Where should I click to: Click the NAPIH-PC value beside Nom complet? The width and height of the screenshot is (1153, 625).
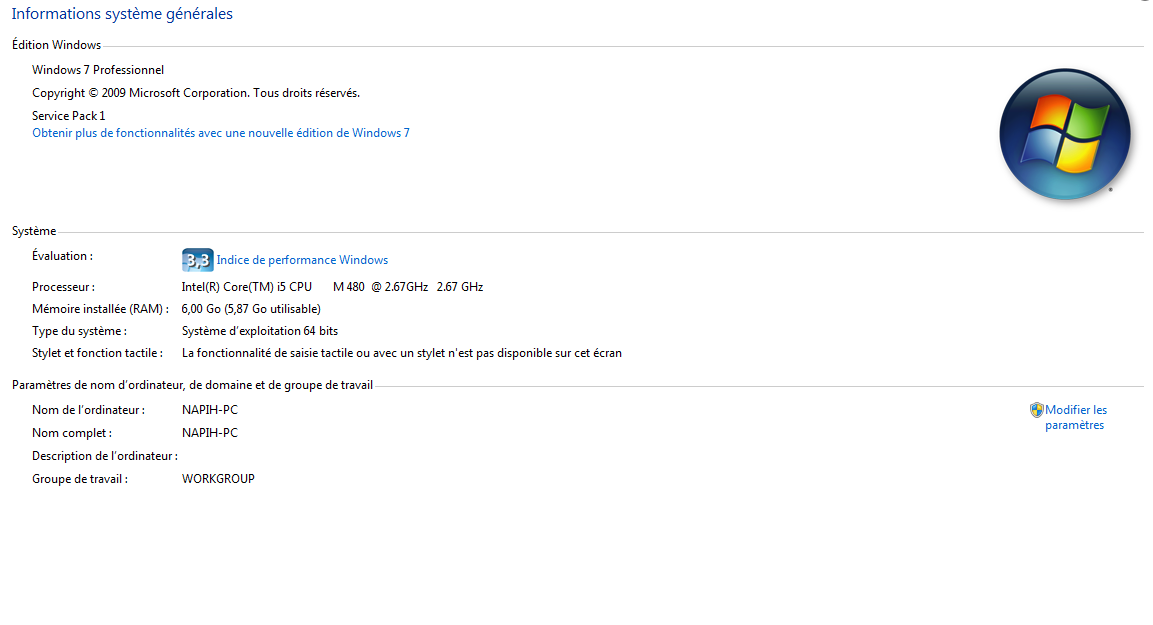point(210,433)
